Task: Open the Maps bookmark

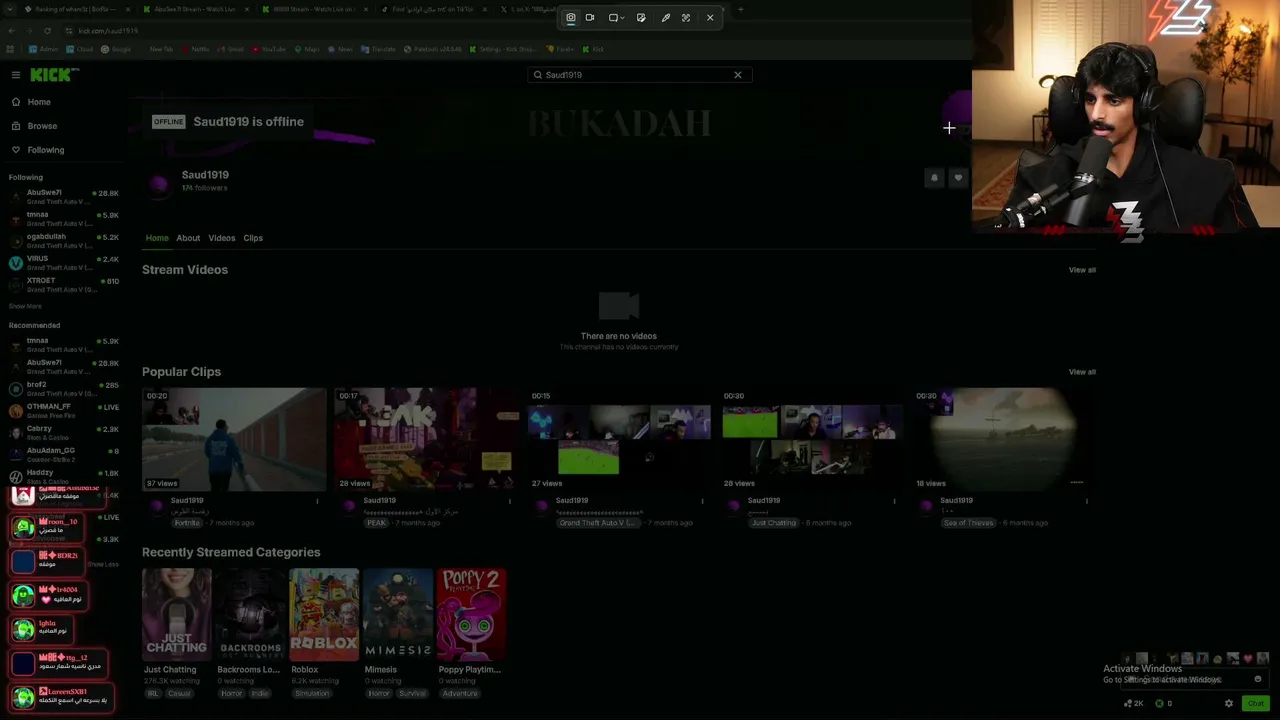Action: pyautogui.click(x=307, y=49)
